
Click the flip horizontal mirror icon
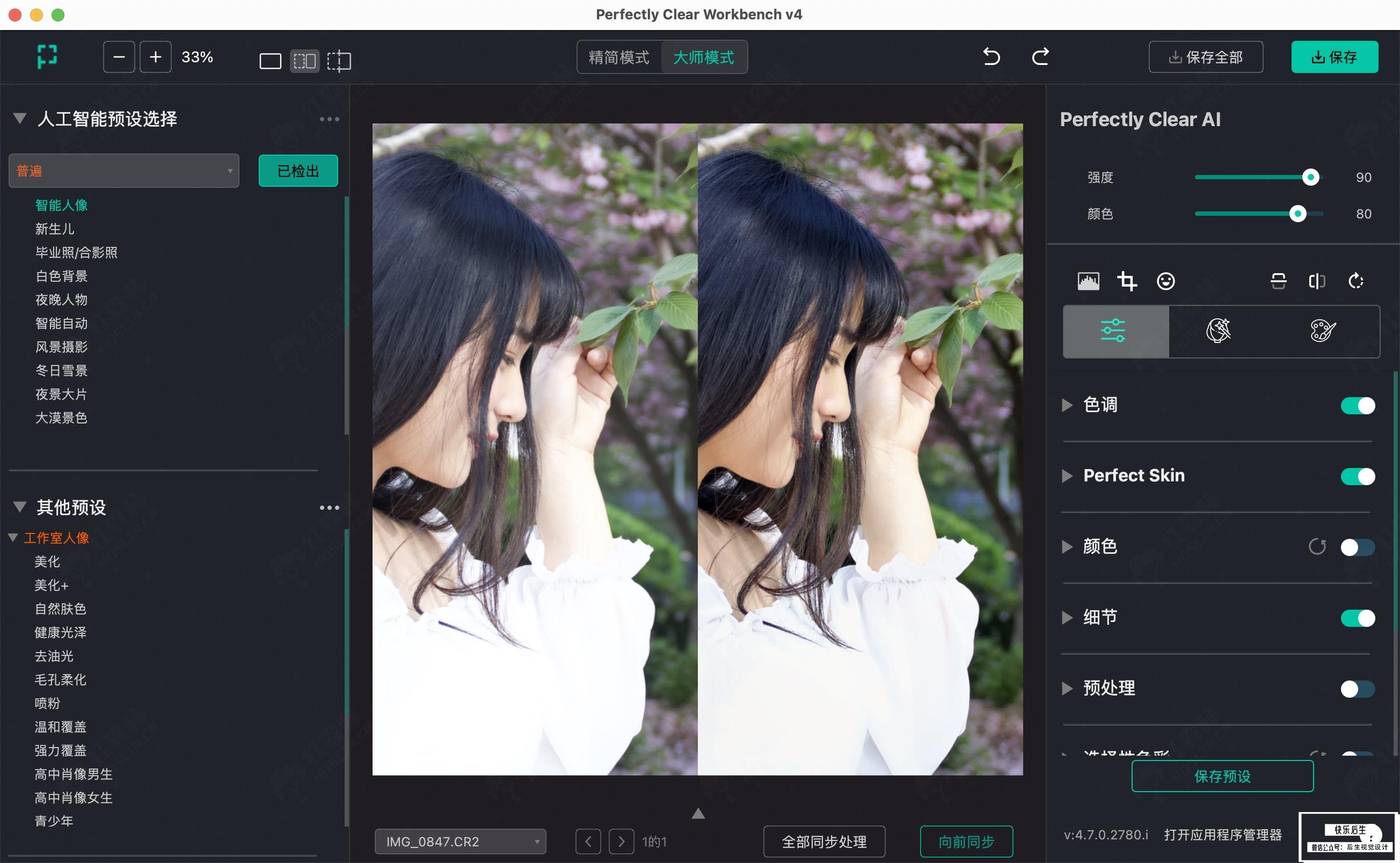[x=1317, y=281]
